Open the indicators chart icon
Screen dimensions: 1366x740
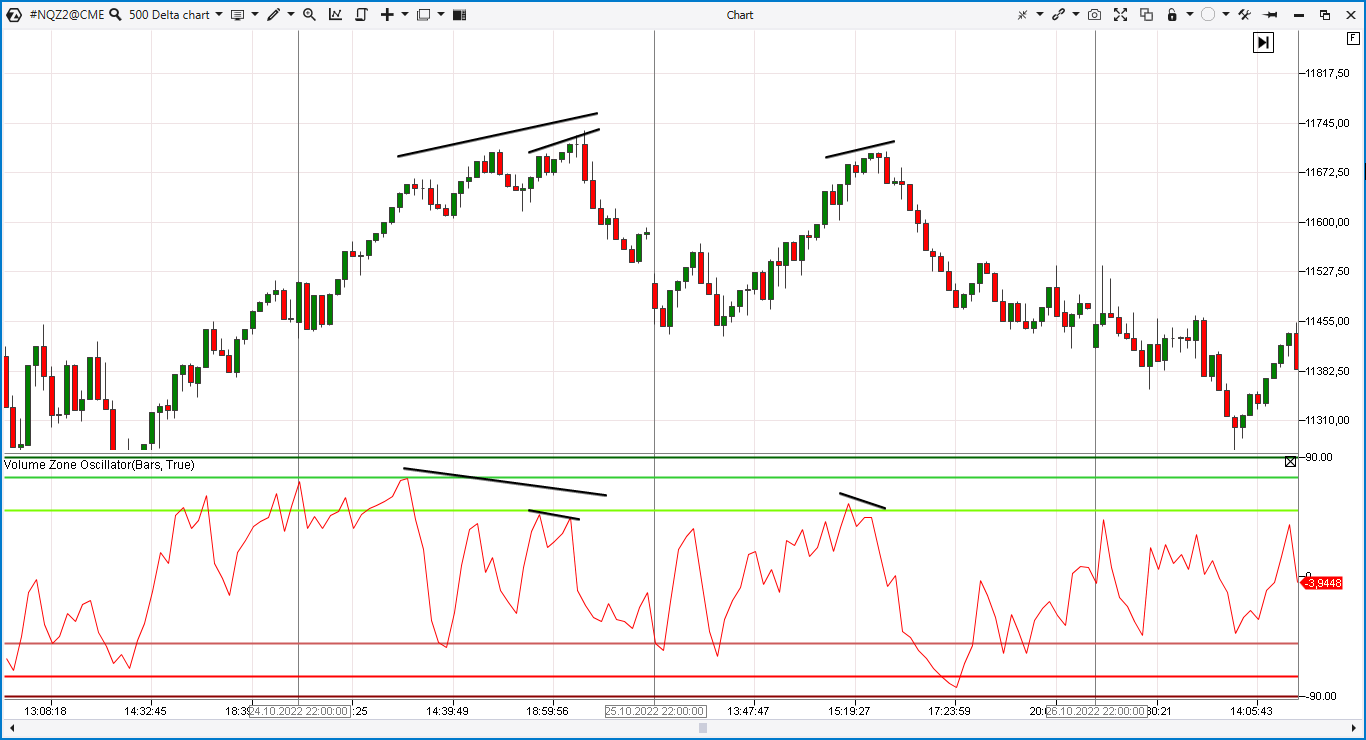coord(335,15)
